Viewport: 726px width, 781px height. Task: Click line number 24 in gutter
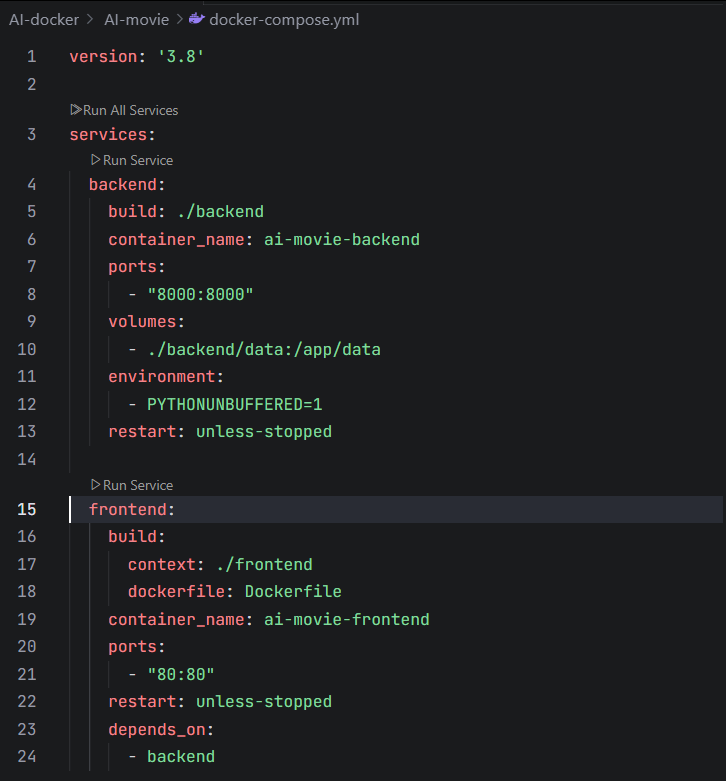(27, 756)
